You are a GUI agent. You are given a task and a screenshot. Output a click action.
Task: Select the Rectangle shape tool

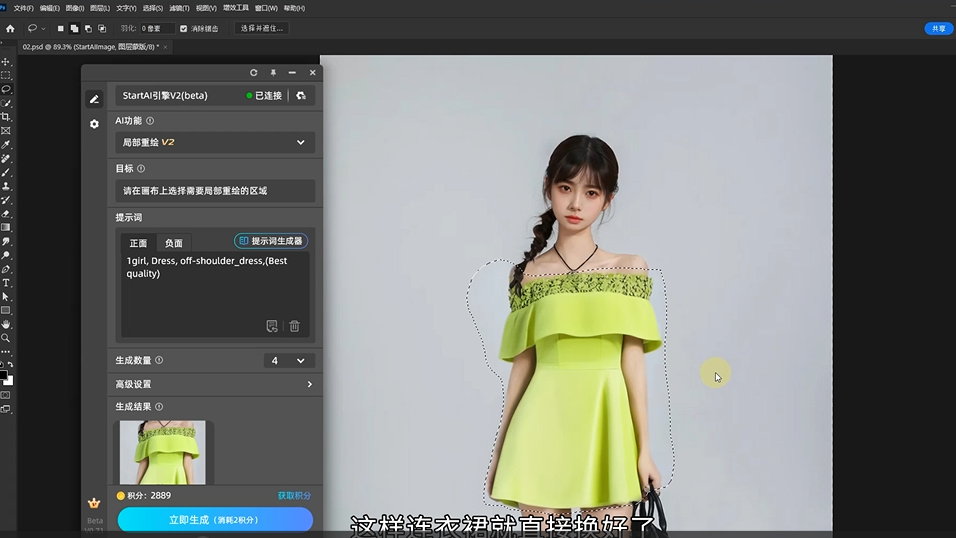[5, 310]
